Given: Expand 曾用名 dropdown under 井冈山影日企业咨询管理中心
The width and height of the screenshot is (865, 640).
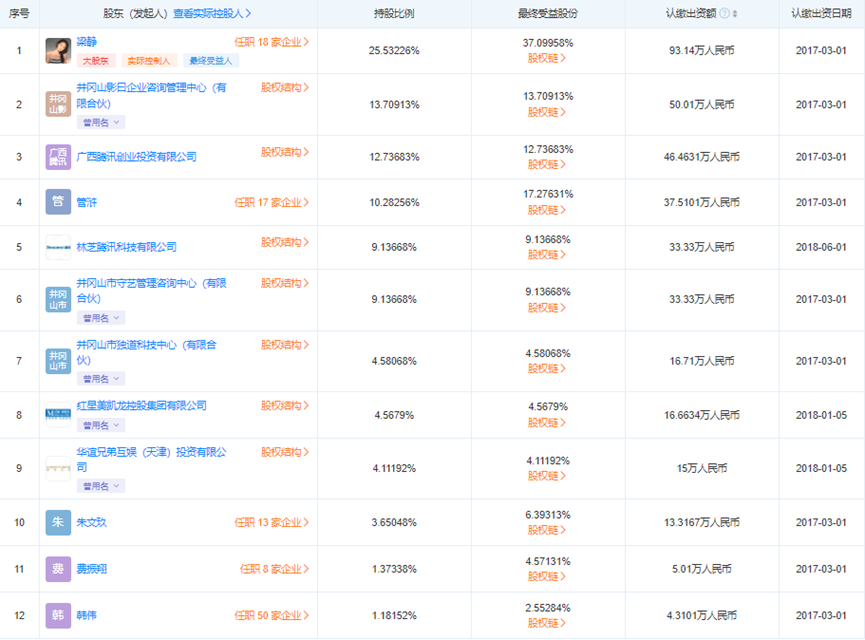Looking at the screenshot, I should [x=101, y=122].
